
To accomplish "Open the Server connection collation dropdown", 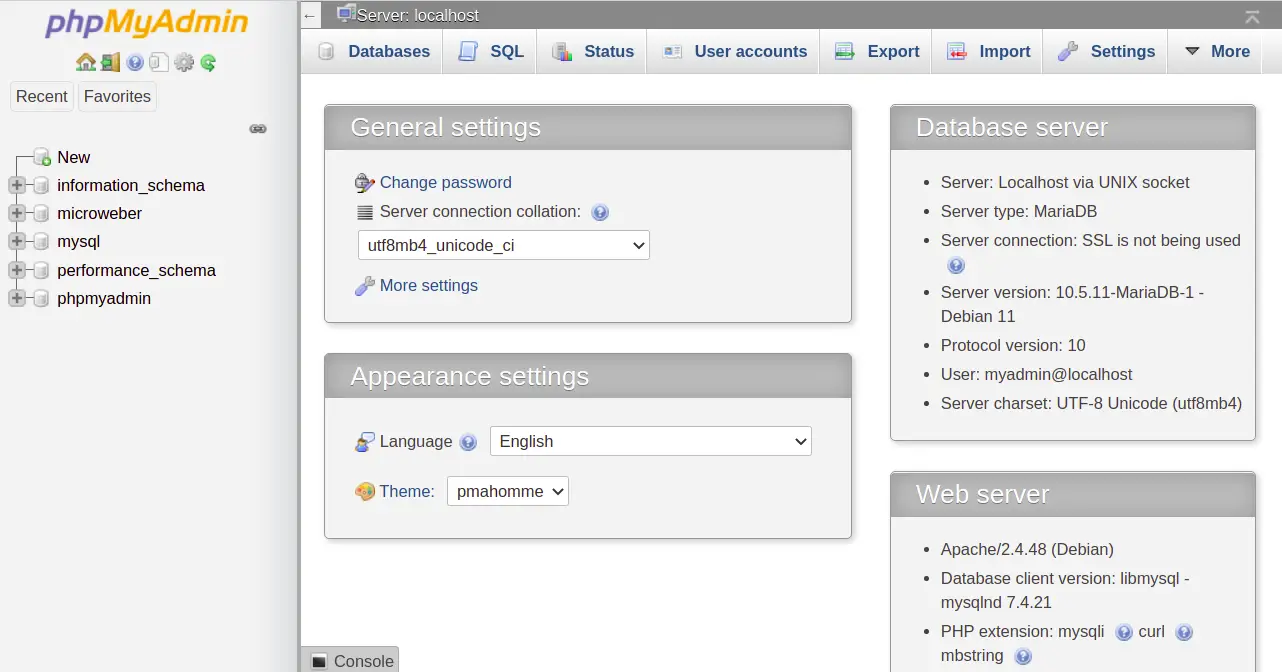I will coord(503,244).
